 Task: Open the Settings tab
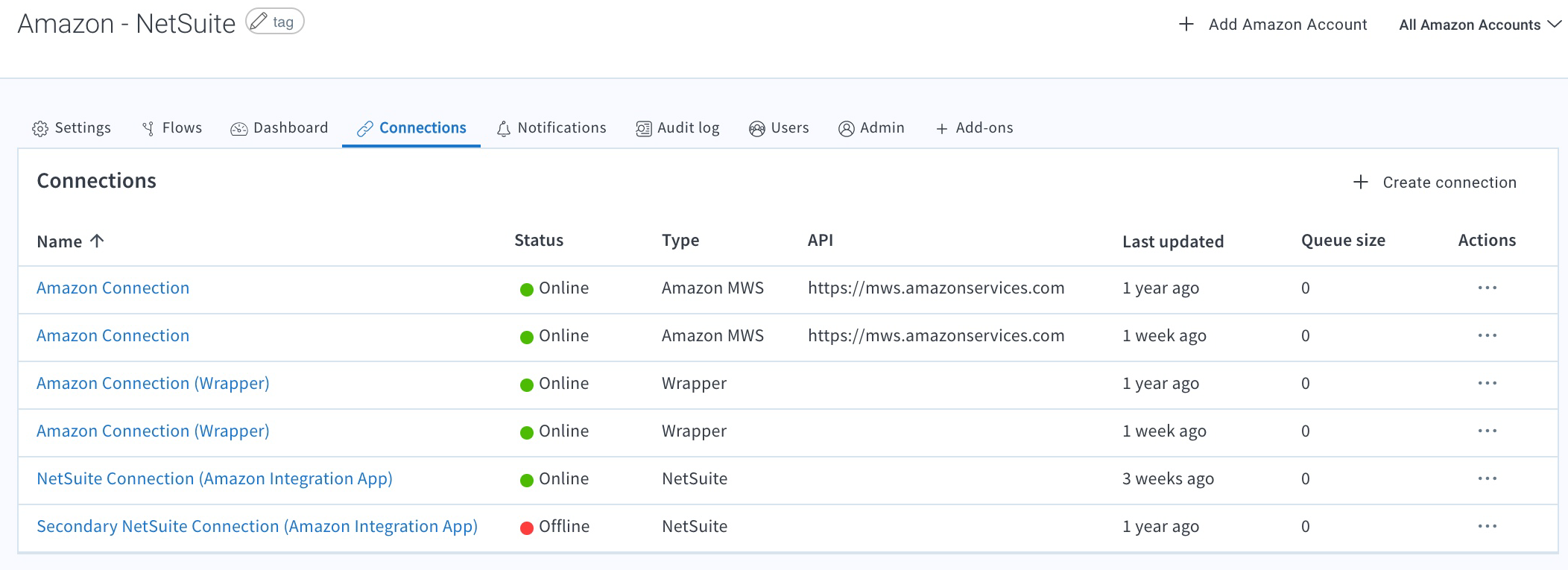coord(72,128)
